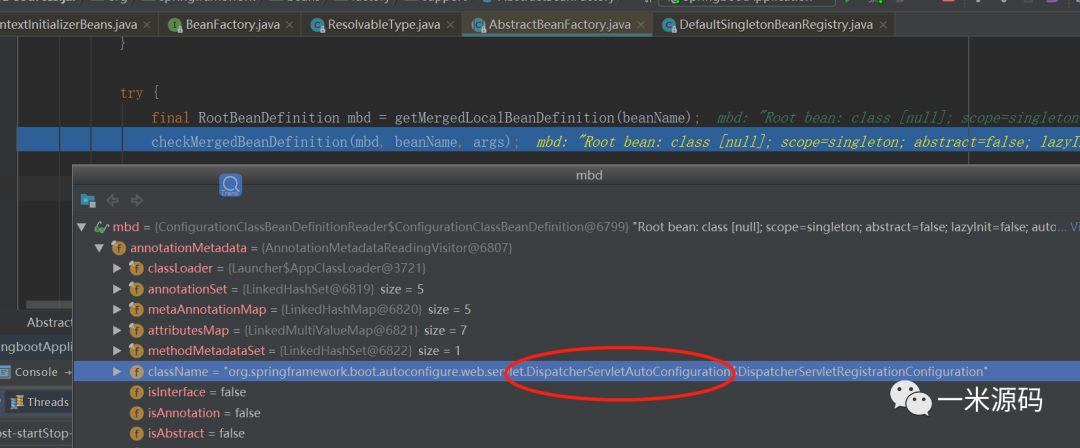The height and width of the screenshot is (448, 1080).
Task: Select the mbd ConfigurationClassBeanDefinition@6799 root row
Action: coord(577,227)
